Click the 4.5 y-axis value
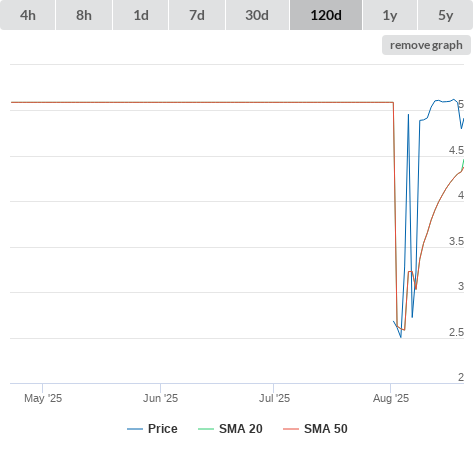This screenshot has height=455, width=474. tap(456, 150)
